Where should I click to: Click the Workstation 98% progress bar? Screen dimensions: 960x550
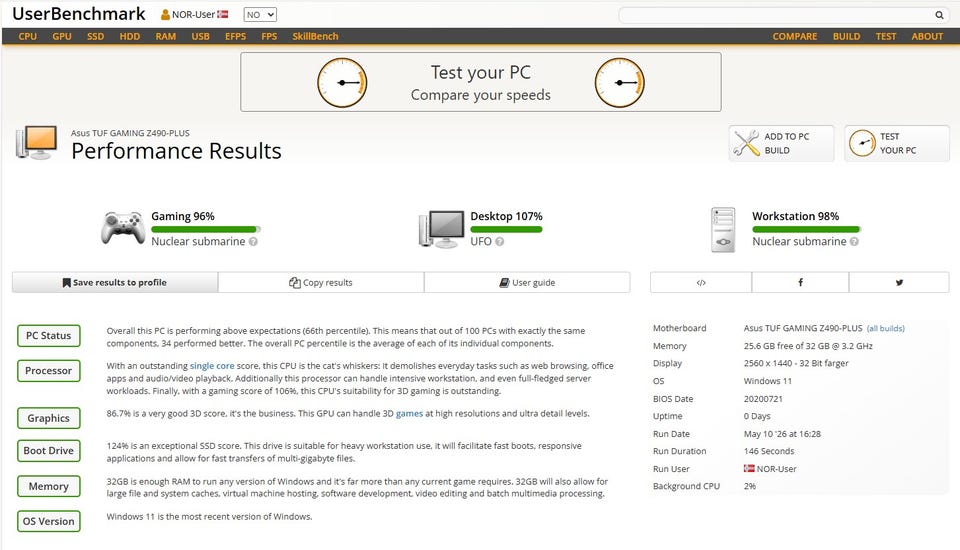pos(806,230)
